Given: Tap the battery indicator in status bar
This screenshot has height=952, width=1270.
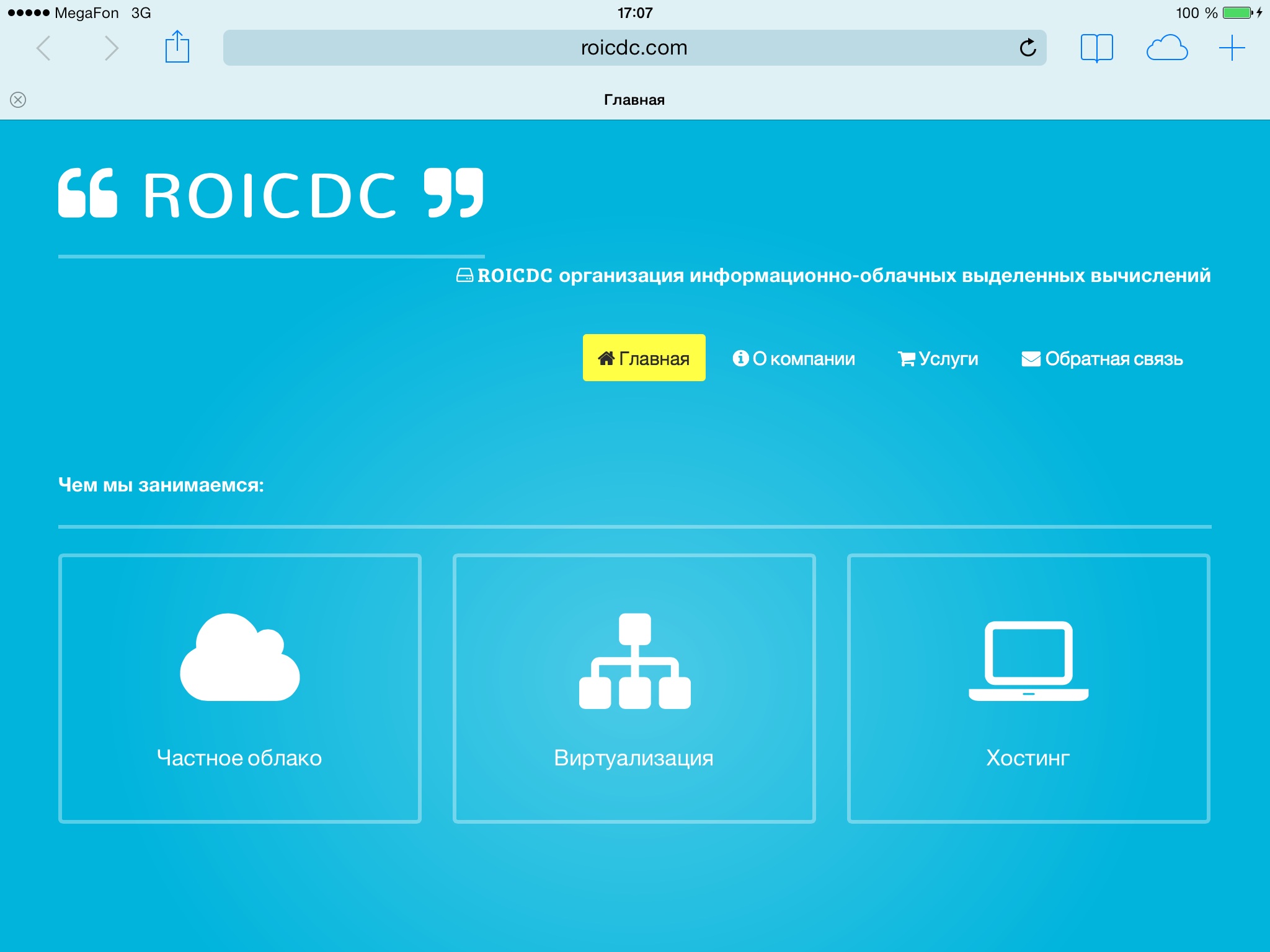Looking at the screenshot, I should [x=1238, y=13].
